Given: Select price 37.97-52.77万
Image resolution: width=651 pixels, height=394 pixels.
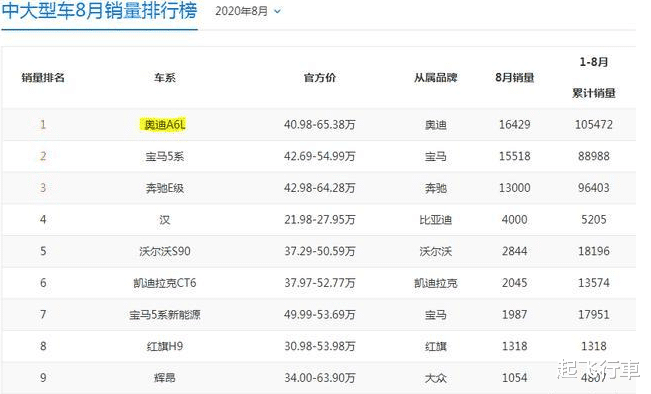Looking at the screenshot, I should point(320,283).
